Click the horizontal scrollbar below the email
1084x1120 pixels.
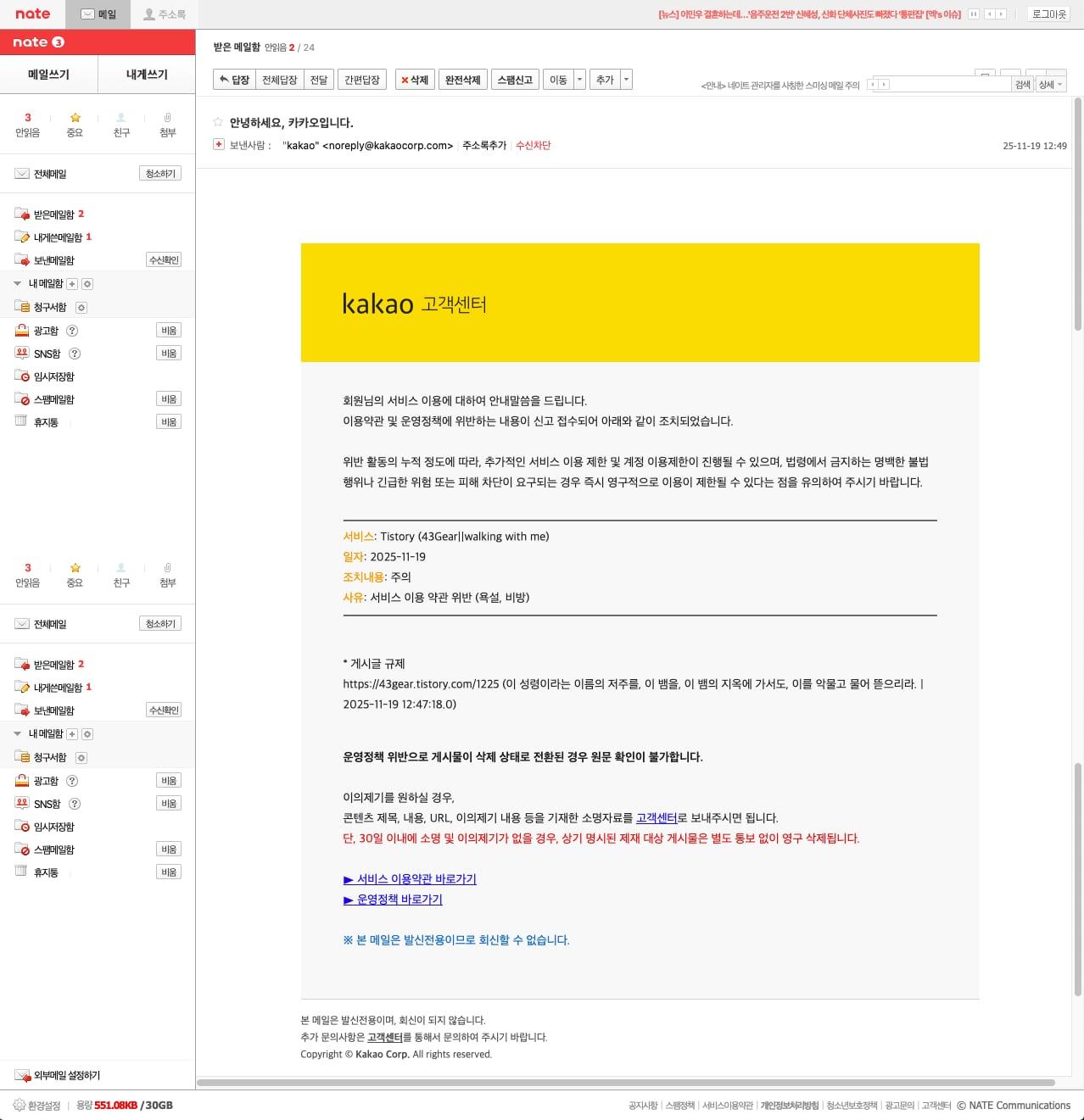[x=626, y=1083]
